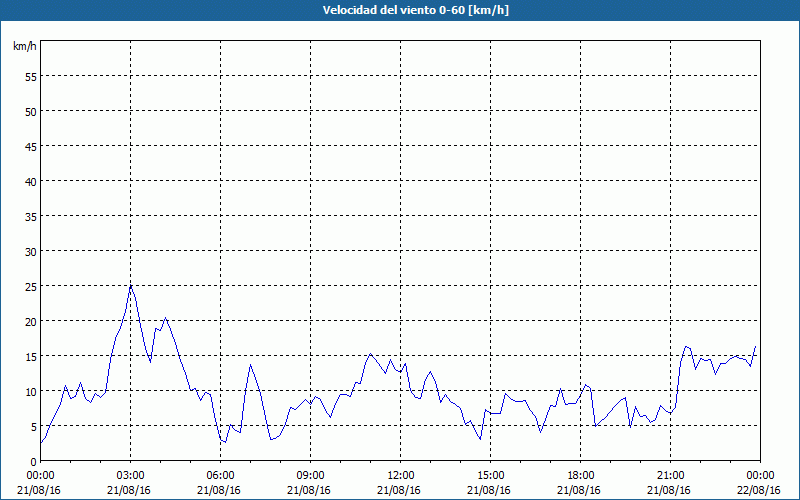
Task: Click the starting data point at 00:00
Action: pos(41,443)
